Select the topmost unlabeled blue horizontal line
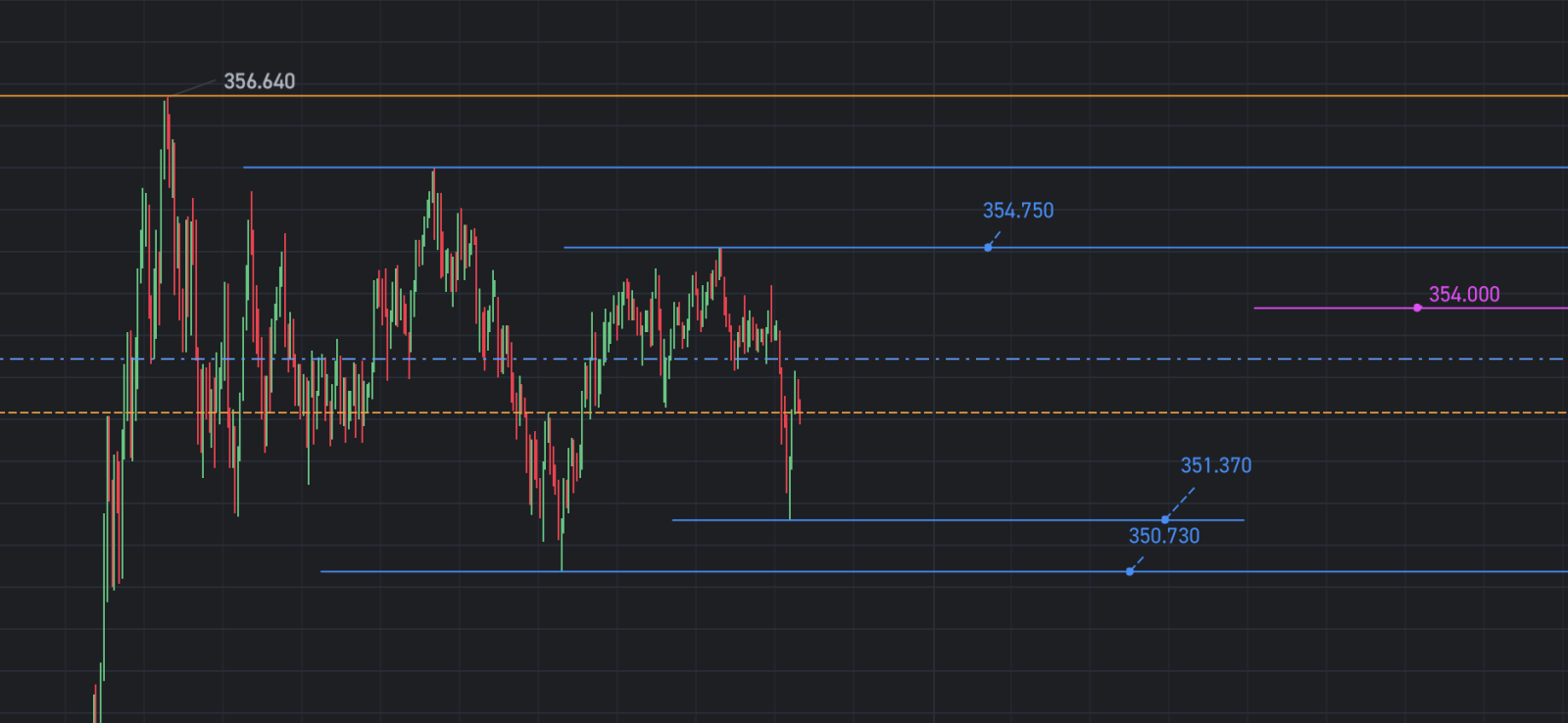The image size is (1568, 723). point(906,168)
